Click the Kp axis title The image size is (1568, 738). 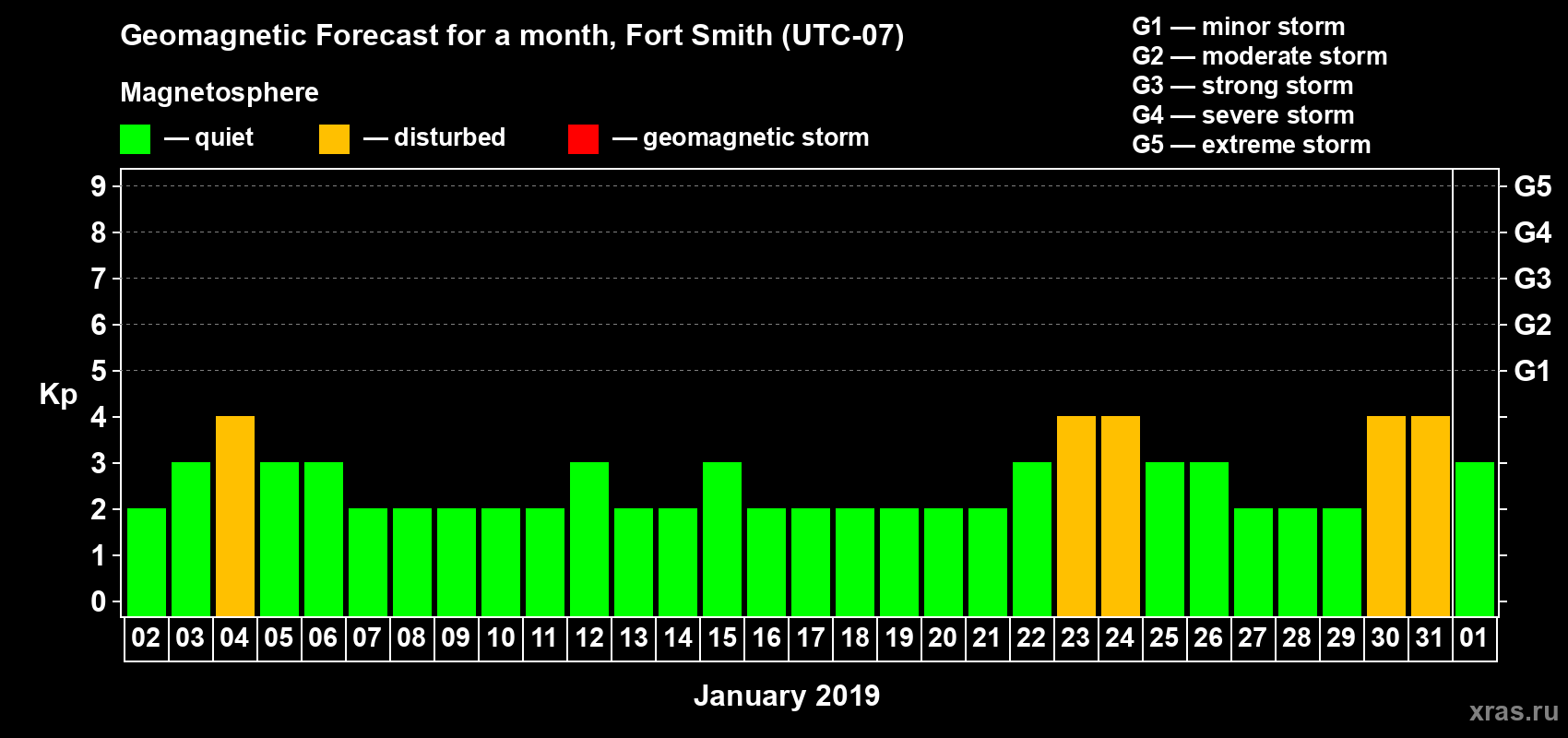58,395
